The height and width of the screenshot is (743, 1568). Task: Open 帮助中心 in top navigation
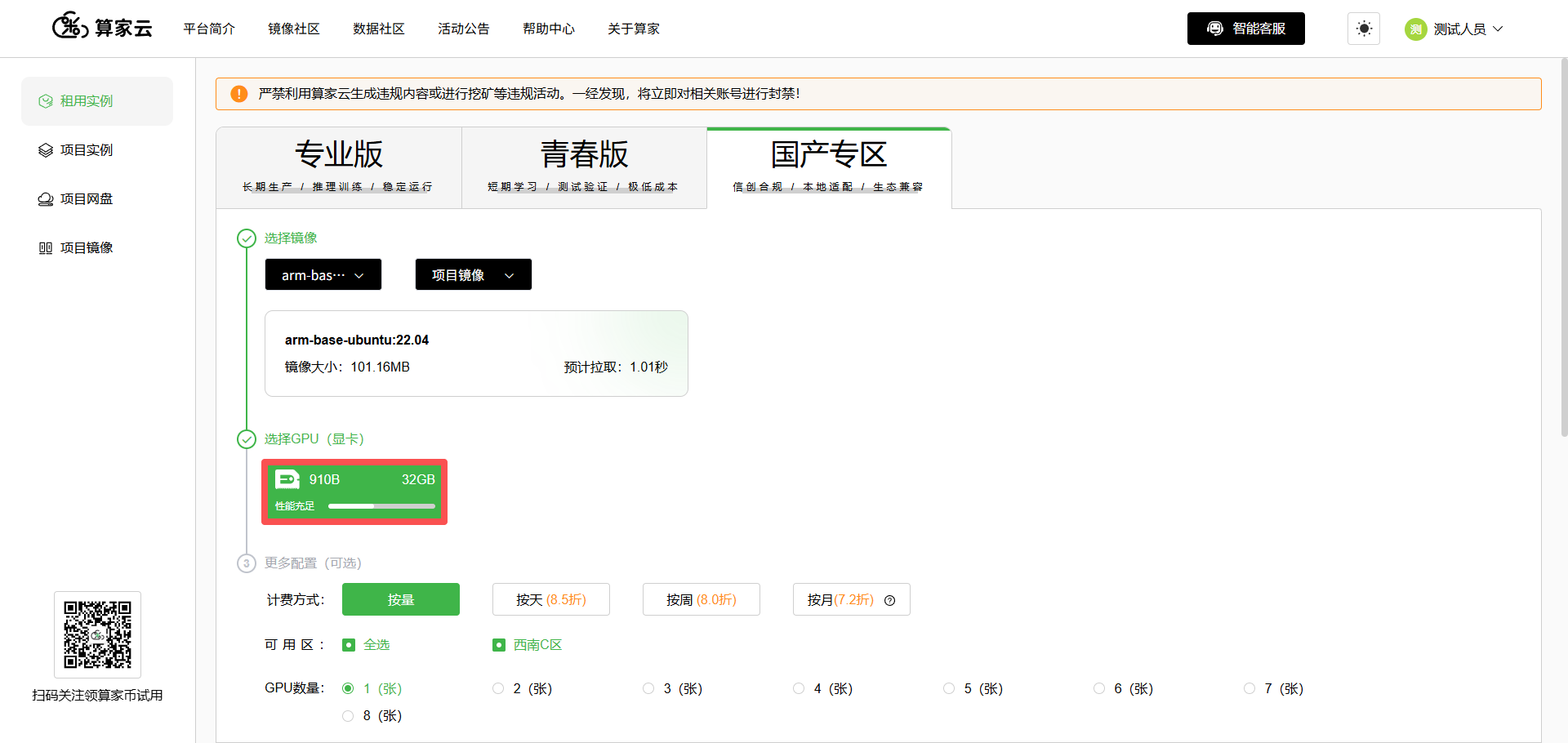click(x=549, y=29)
